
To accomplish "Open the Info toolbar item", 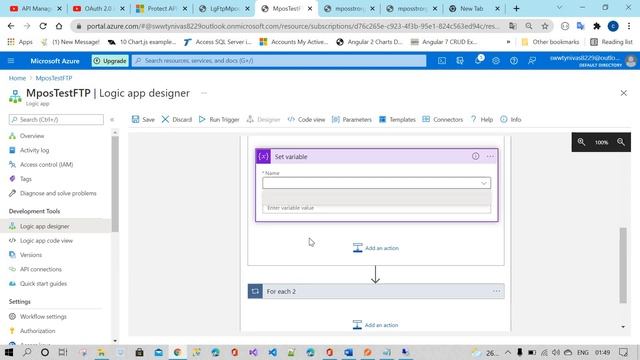I will tap(511, 119).
